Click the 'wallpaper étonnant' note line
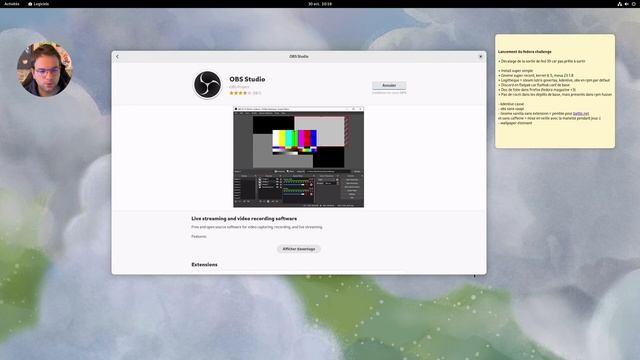Screen dimensions: 640x360 coord(515,123)
